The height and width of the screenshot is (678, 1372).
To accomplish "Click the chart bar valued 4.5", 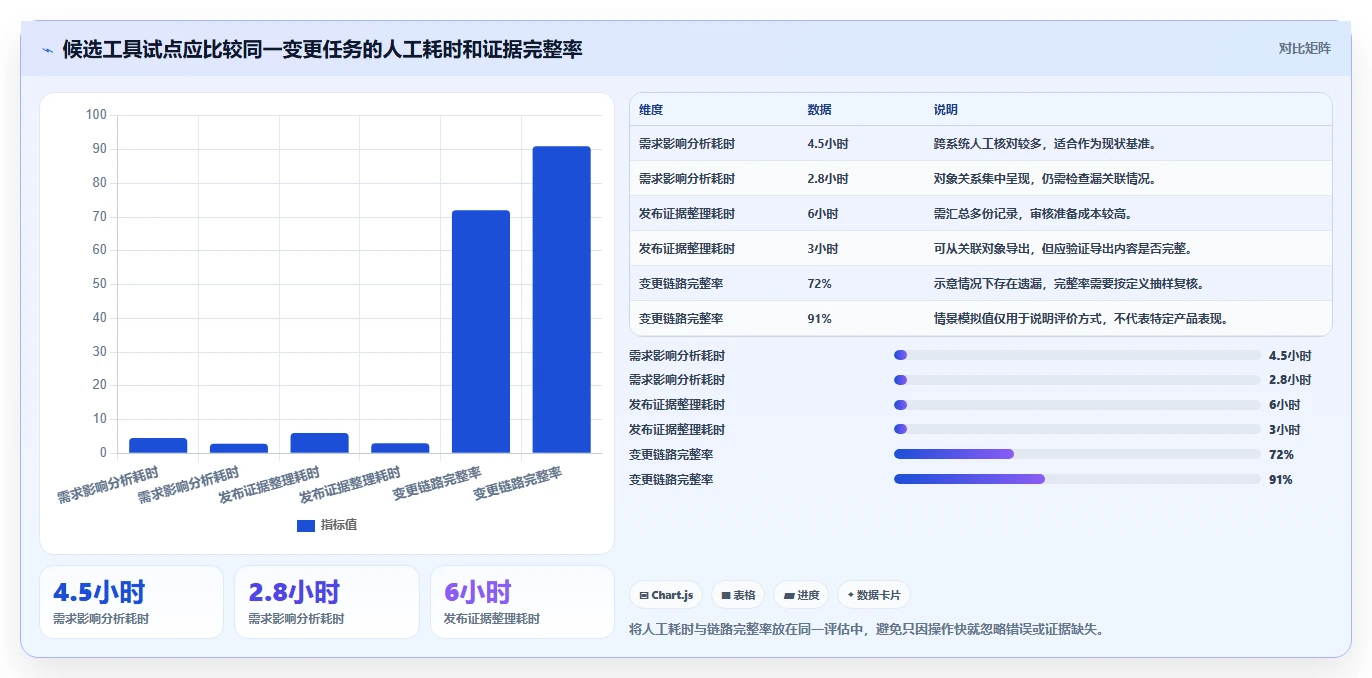I will pyautogui.click(x=158, y=446).
